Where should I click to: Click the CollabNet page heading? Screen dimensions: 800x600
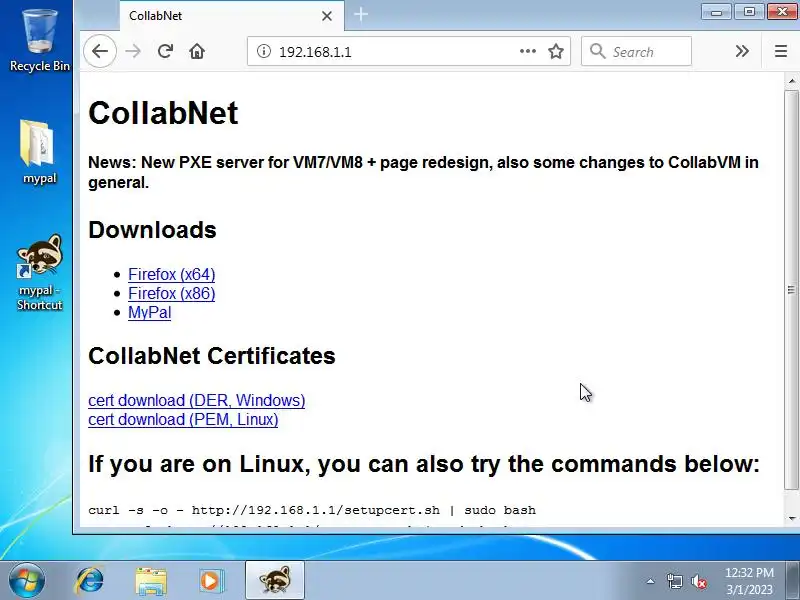click(163, 113)
